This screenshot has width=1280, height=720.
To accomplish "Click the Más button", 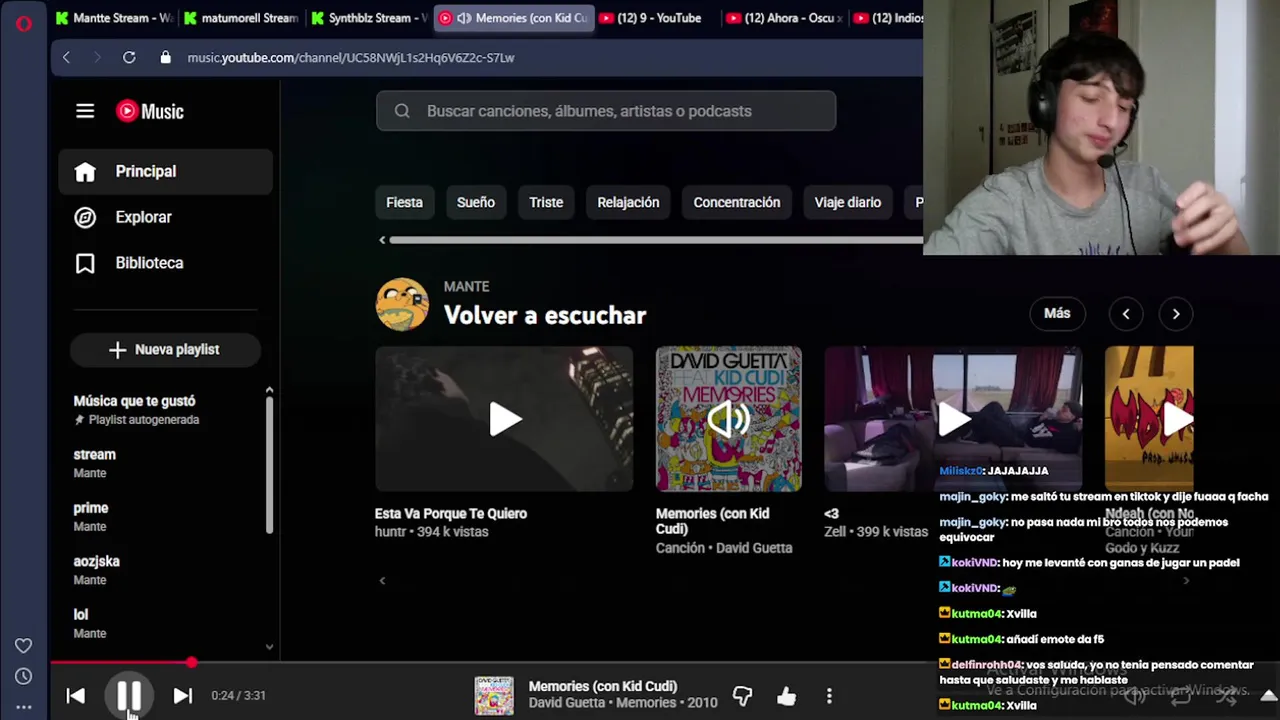I will tap(1057, 313).
